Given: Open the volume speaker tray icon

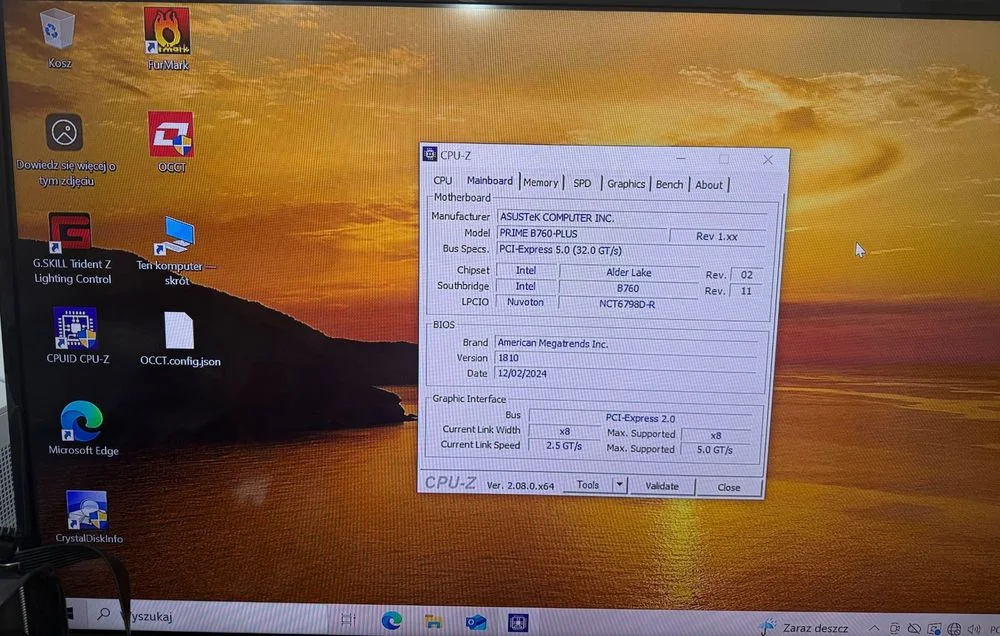Looking at the screenshot, I should click(x=973, y=630).
